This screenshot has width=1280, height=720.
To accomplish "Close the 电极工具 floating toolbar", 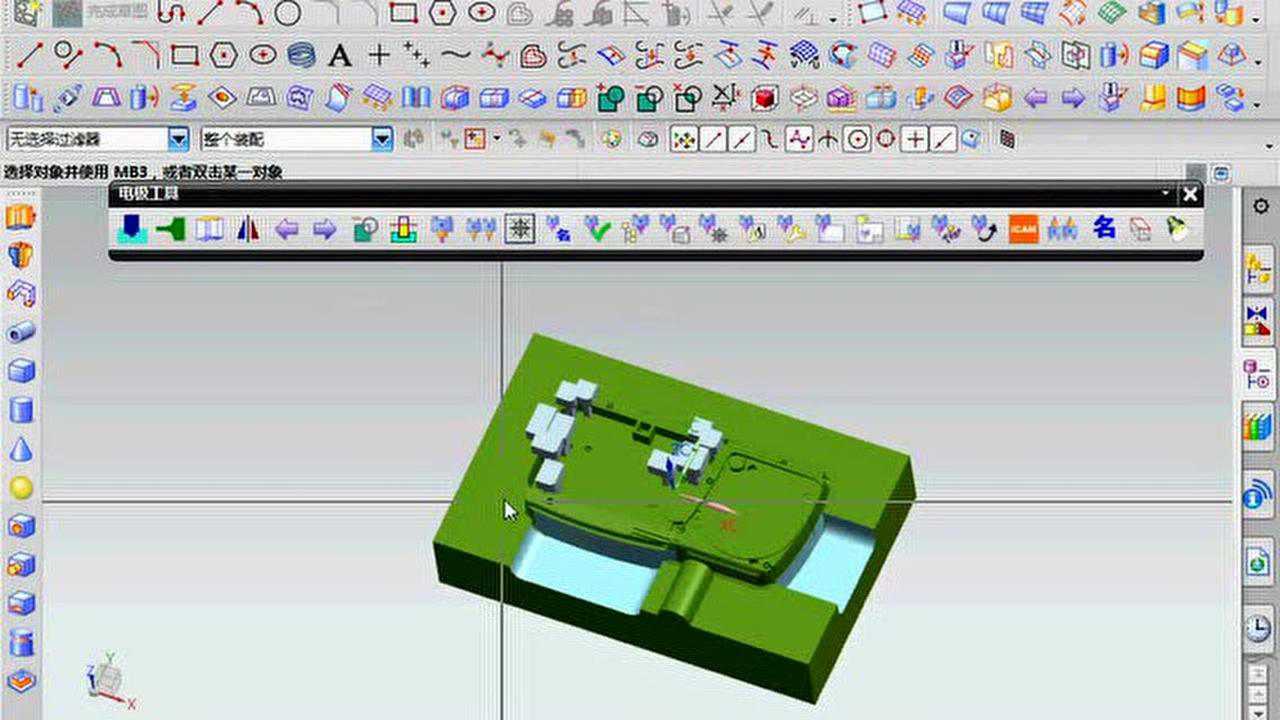I will (1189, 194).
